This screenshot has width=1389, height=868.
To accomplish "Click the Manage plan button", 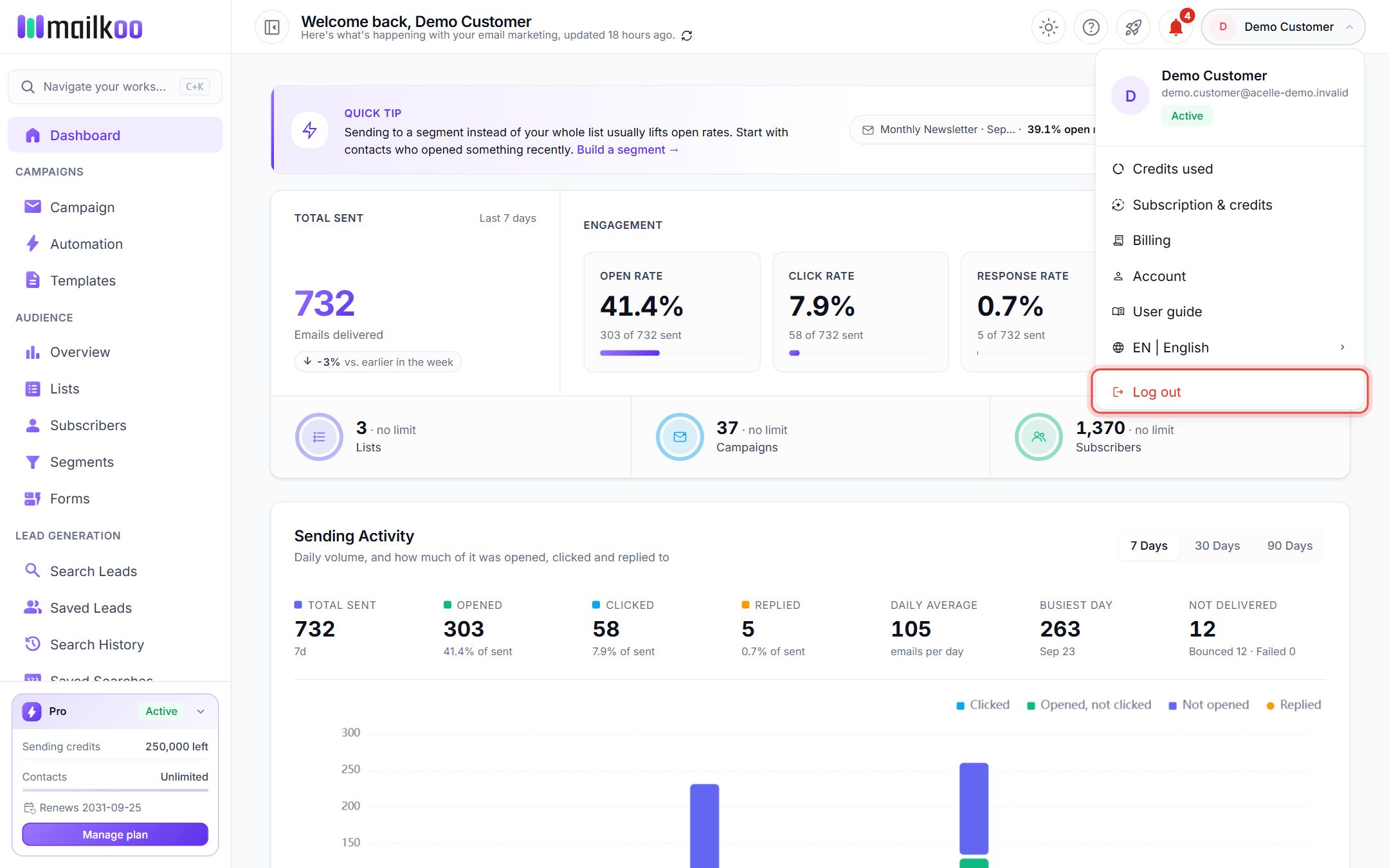I will coord(115,834).
